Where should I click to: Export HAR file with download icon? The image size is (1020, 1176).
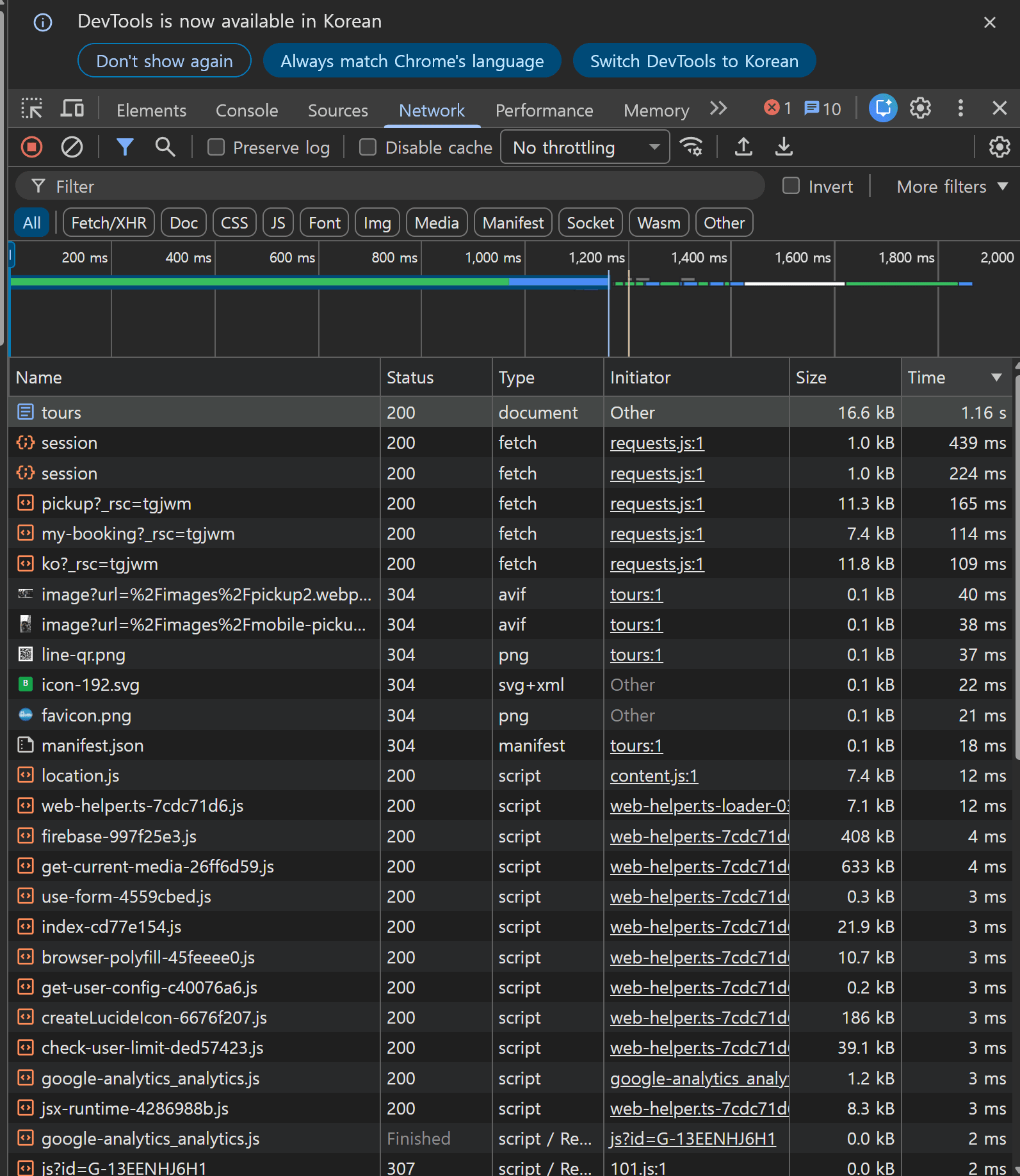coord(784,147)
